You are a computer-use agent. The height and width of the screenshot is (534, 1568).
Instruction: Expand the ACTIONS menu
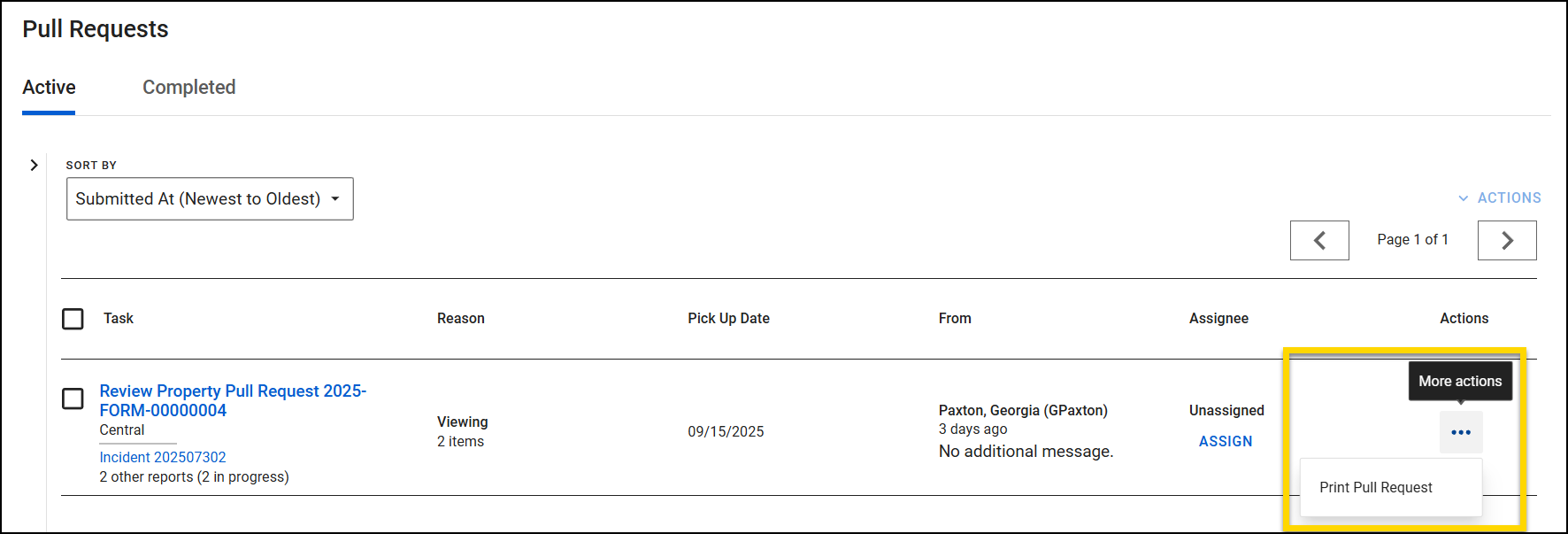tap(1500, 197)
